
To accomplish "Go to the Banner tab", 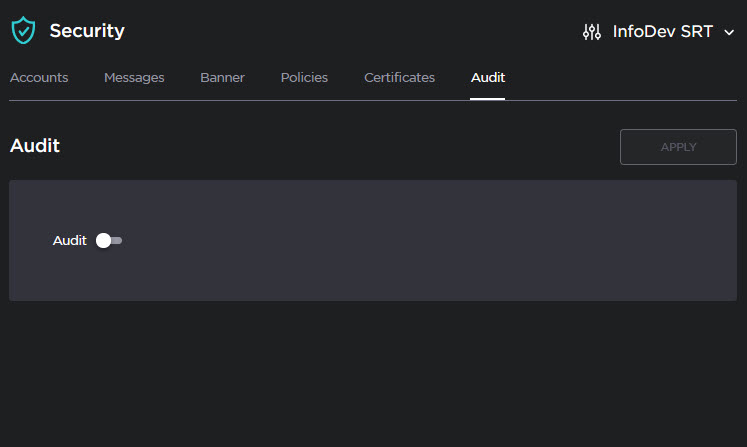I will pyautogui.click(x=222, y=77).
